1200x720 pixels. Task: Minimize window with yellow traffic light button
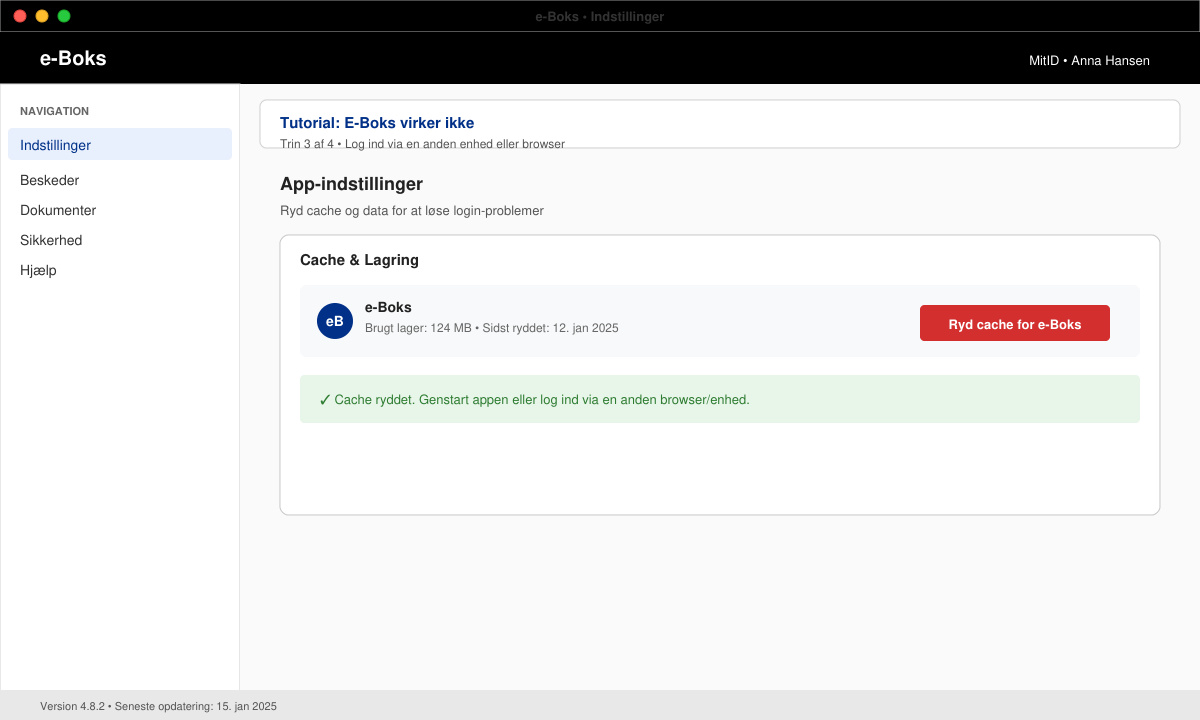coord(42,16)
